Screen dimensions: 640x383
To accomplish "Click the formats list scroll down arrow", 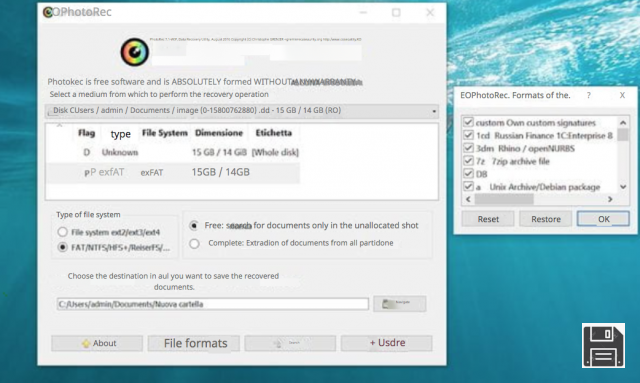I will (x=623, y=187).
